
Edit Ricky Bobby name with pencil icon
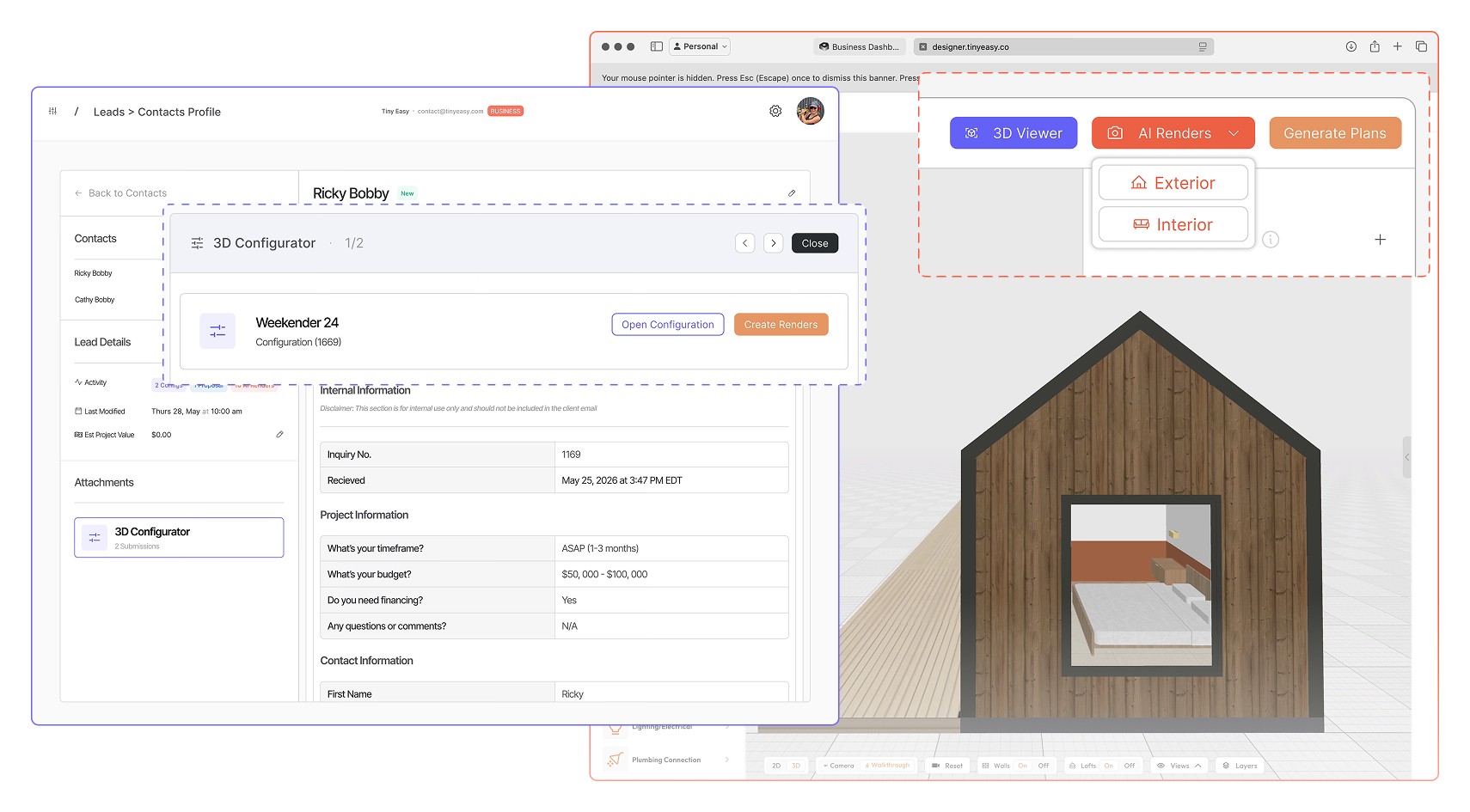point(792,193)
